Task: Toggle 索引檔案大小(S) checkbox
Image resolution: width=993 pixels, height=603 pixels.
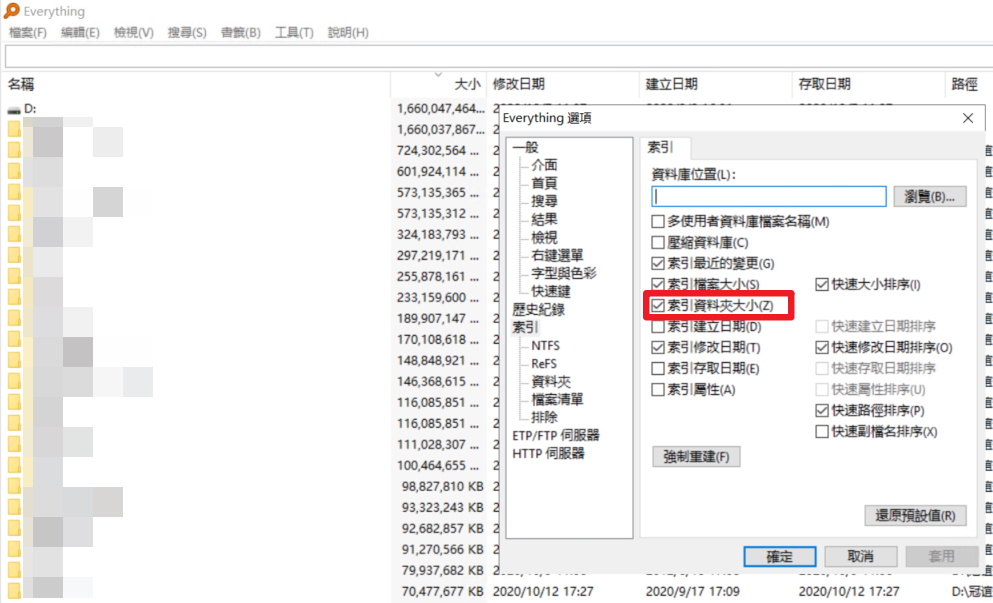Action: pos(659,284)
